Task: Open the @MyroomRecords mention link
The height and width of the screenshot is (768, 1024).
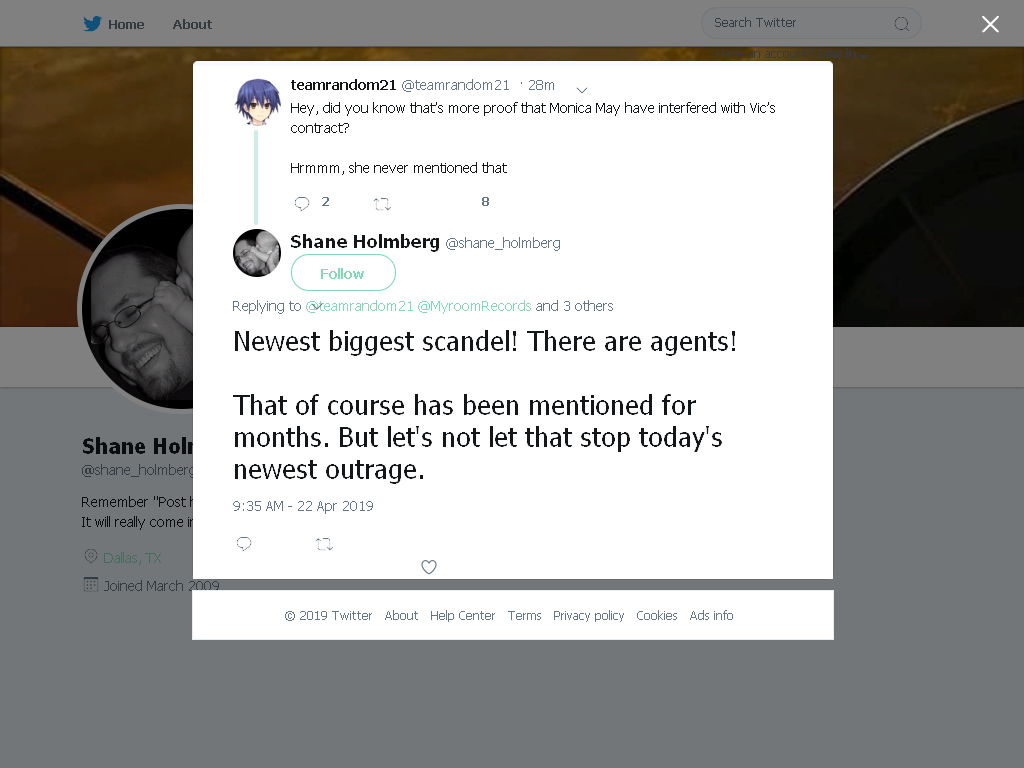Action: point(474,306)
